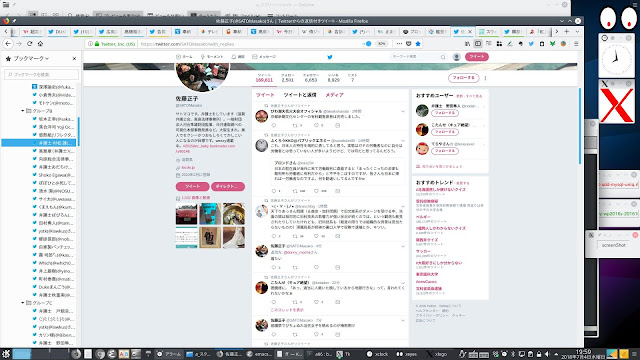
Task: Click the 169,611 tweets count stat
Action: tap(264, 78)
